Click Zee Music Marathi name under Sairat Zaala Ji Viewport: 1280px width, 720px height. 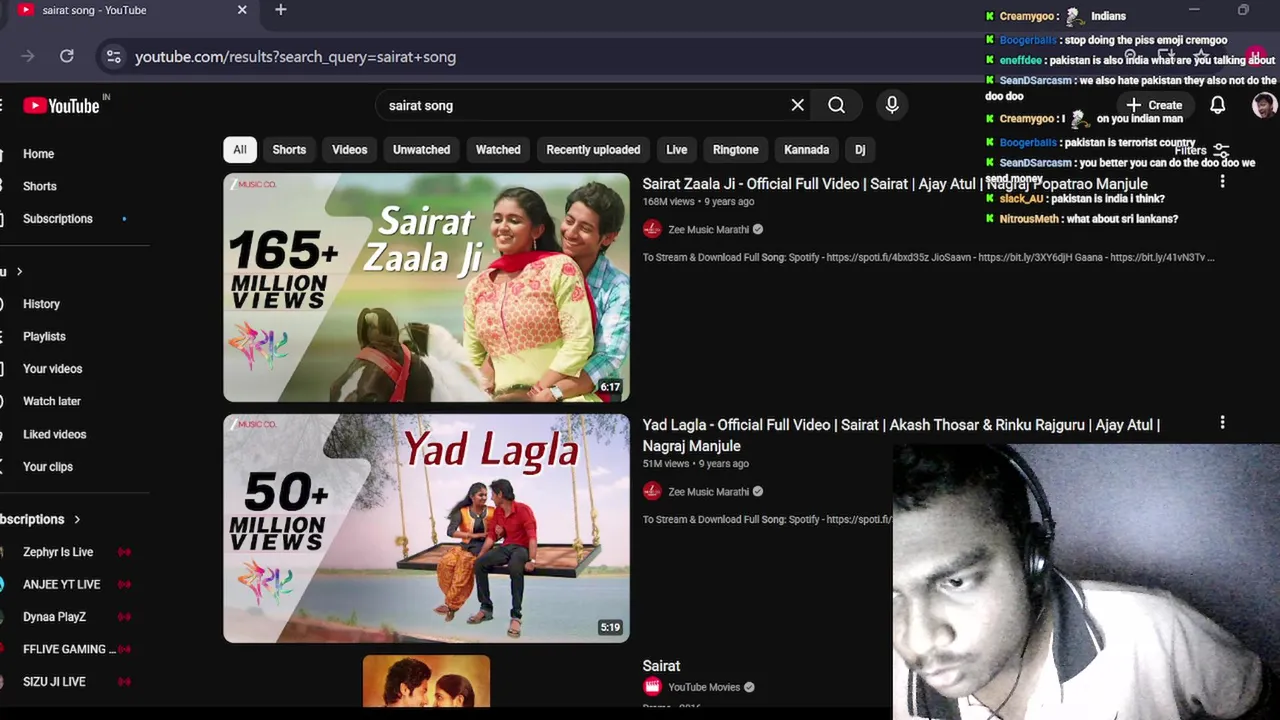tap(708, 229)
